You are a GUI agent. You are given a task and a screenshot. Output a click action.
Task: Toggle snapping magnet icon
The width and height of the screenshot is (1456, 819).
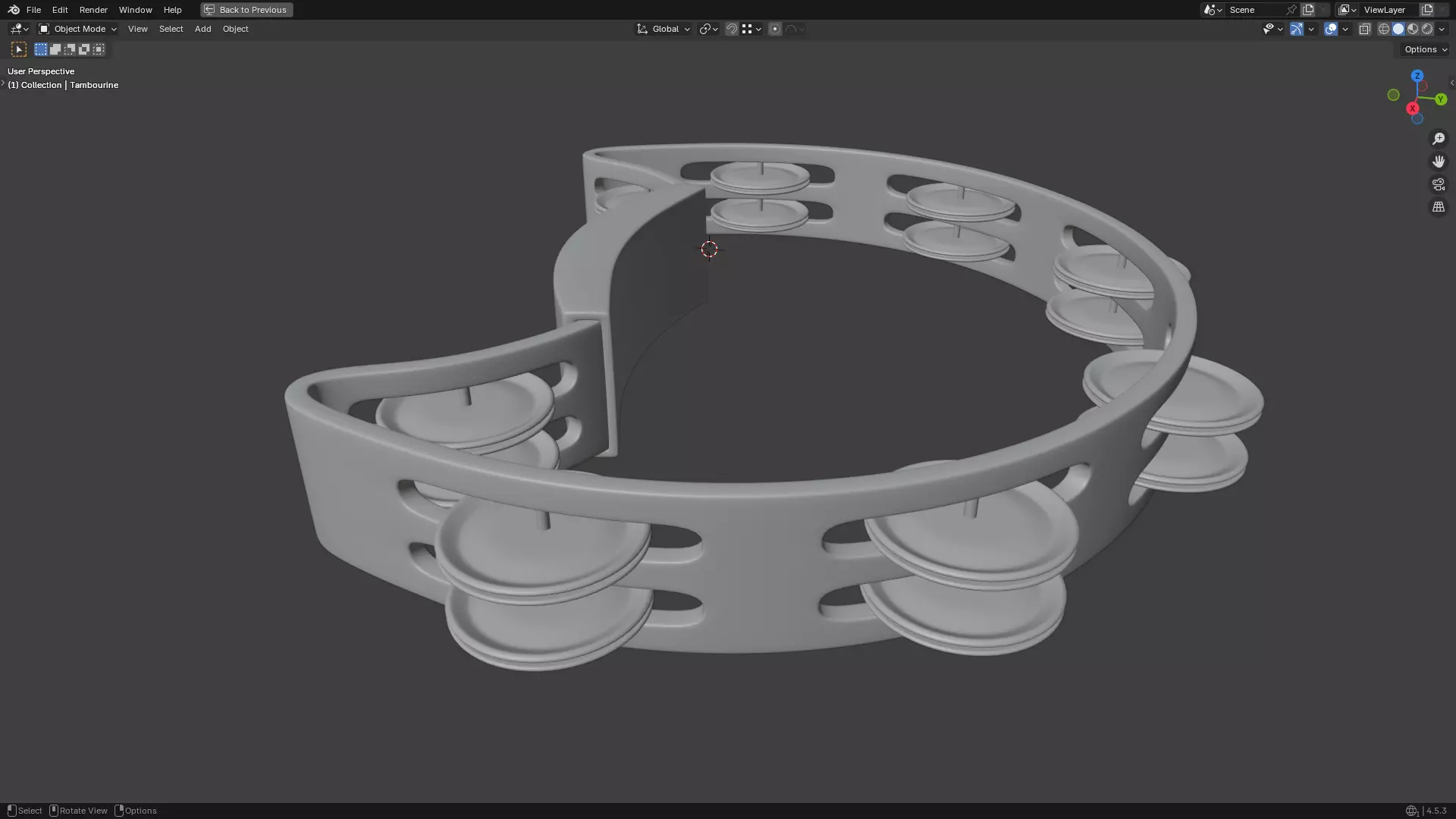tap(731, 29)
